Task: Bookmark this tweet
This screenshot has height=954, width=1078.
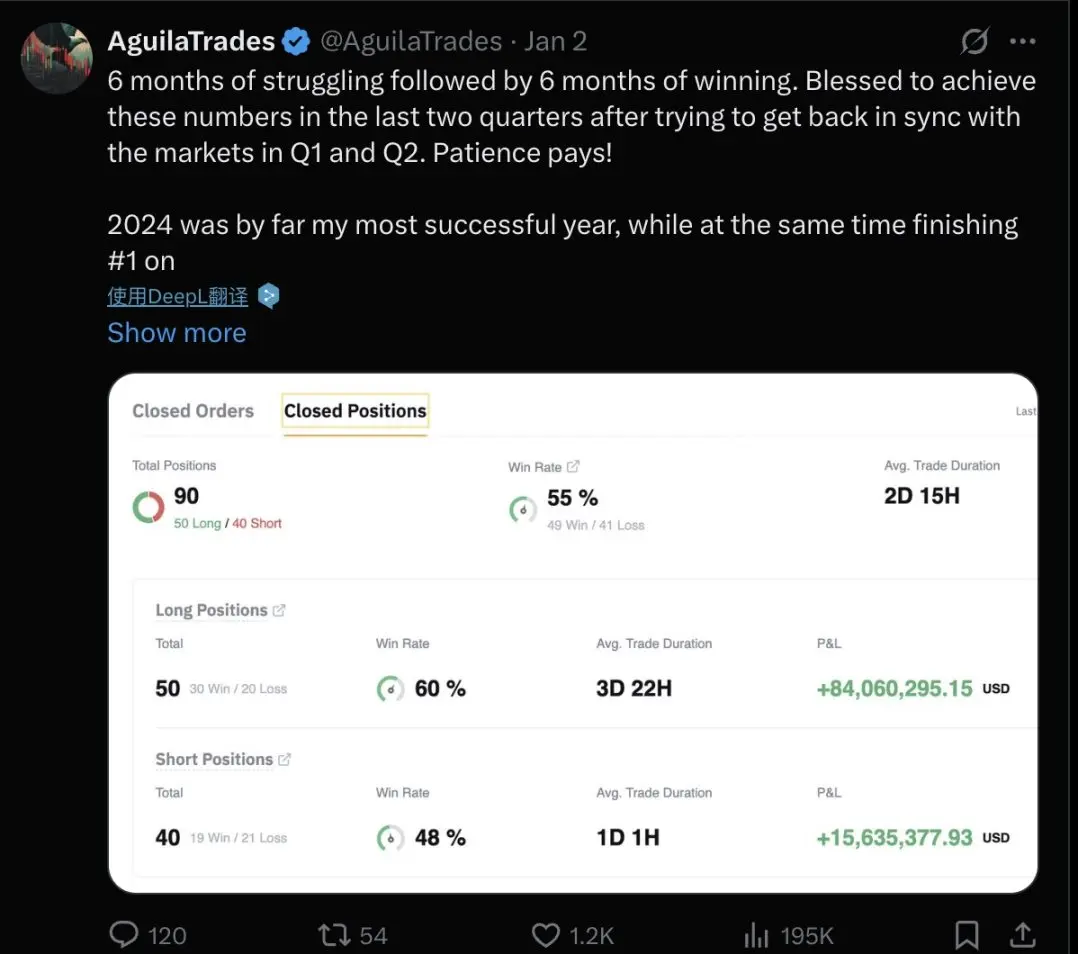Action: pyautogui.click(x=967, y=935)
